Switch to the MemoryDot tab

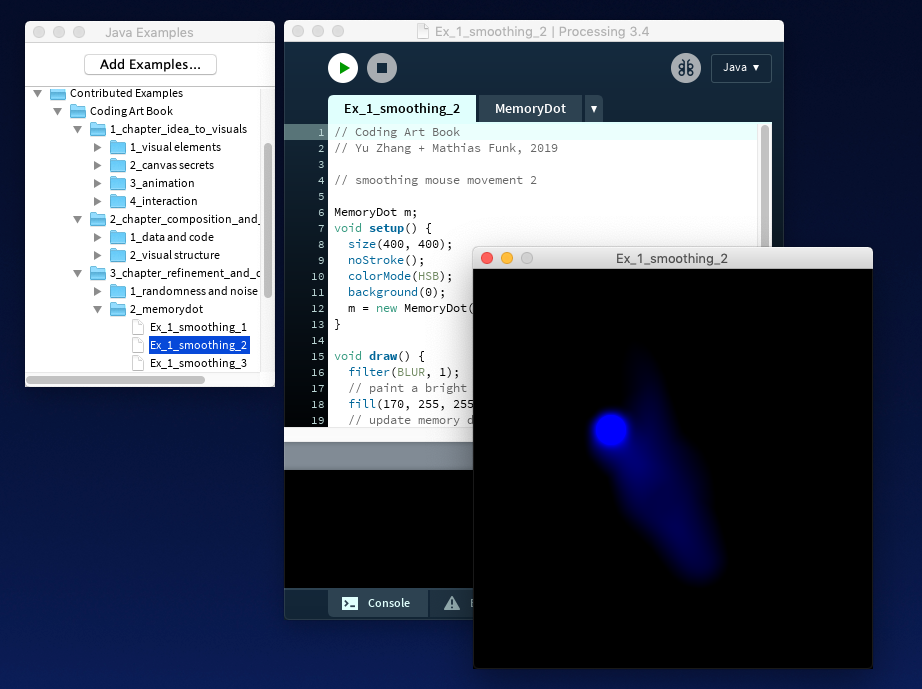[530, 108]
